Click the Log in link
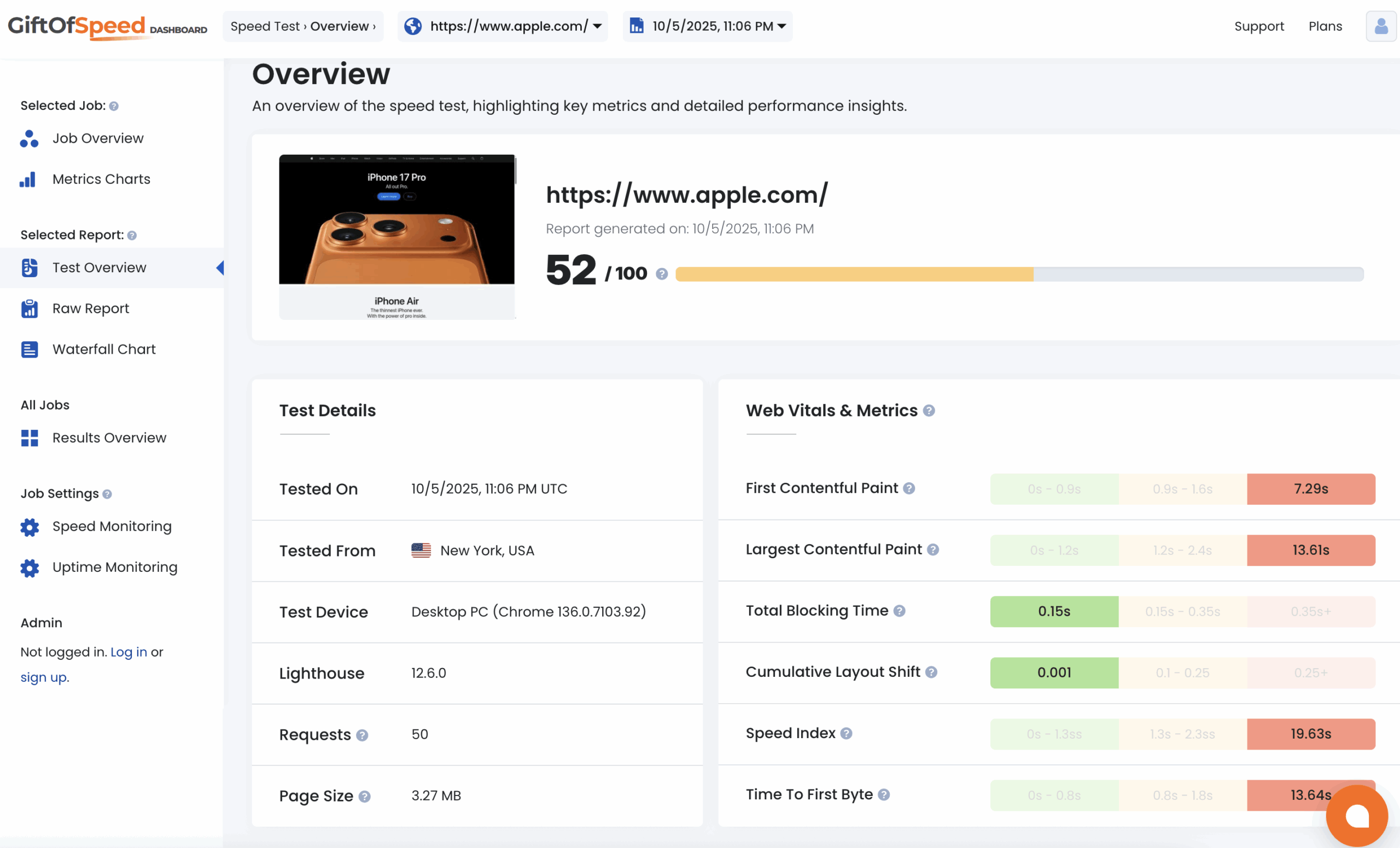 (129, 652)
